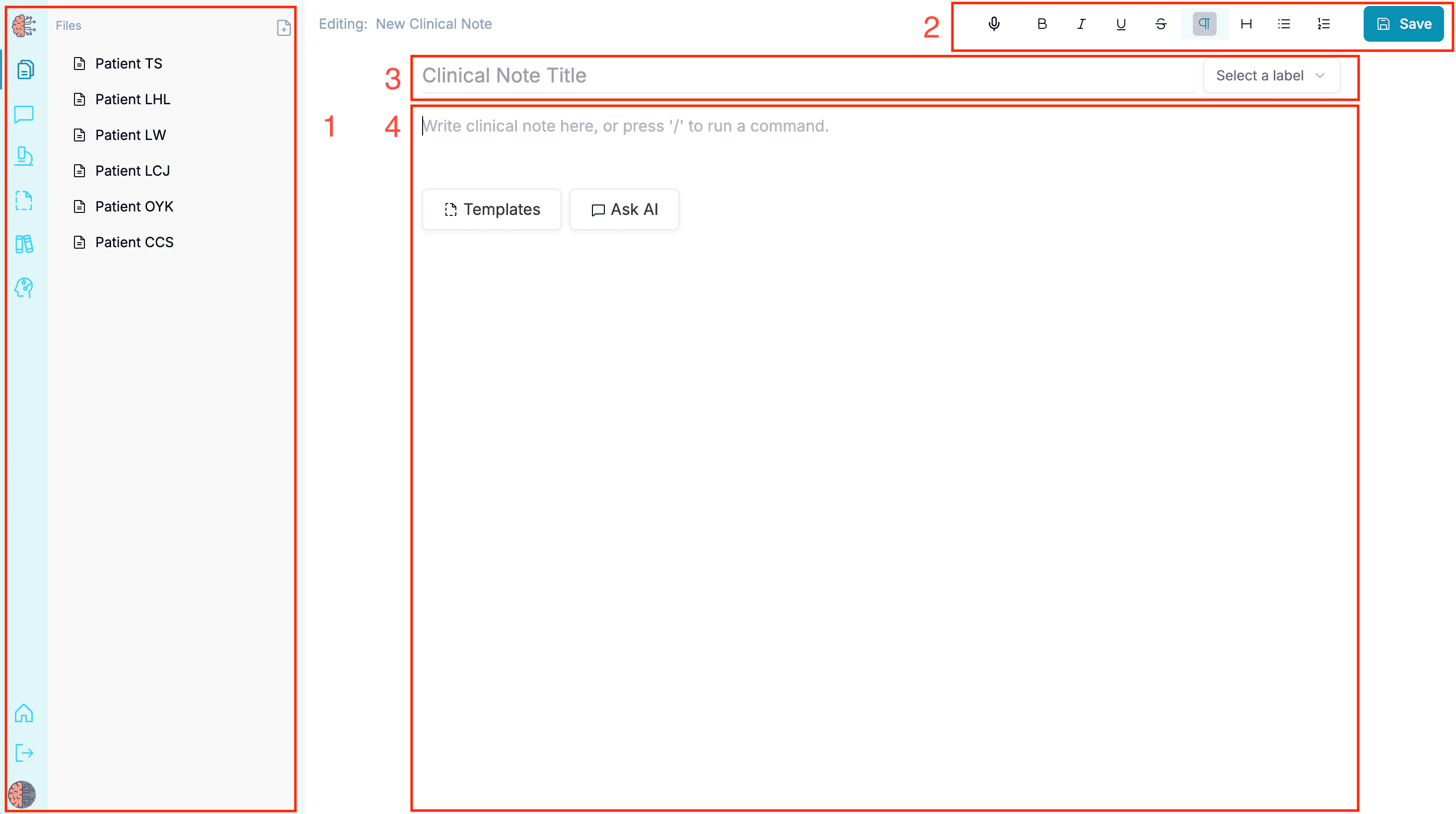The width and height of the screenshot is (1456, 814).
Task: Create new file via Files plus icon
Action: [x=284, y=27]
